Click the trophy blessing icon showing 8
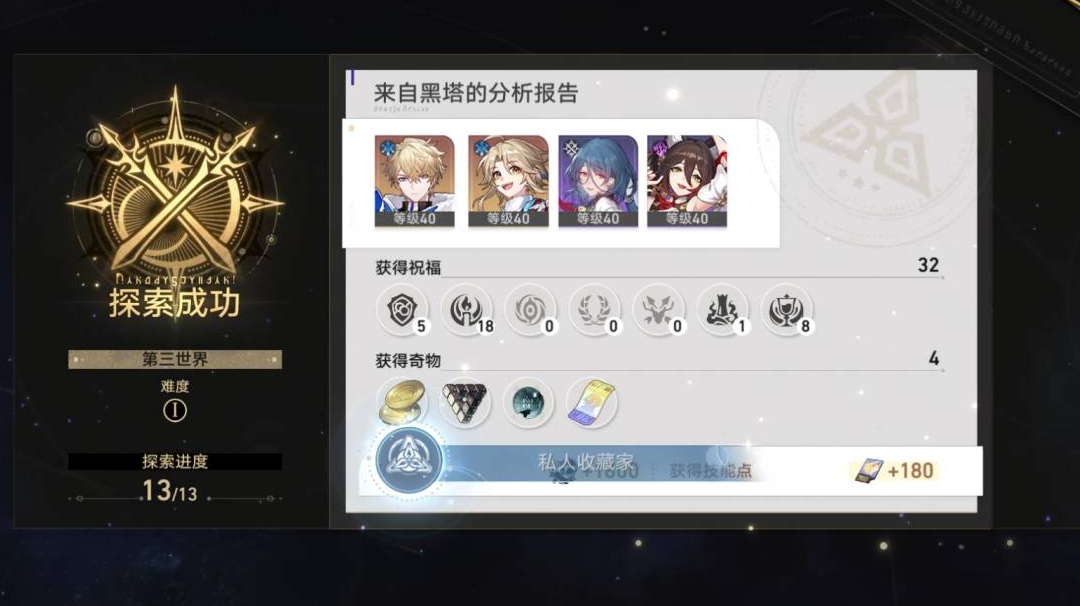Image resolution: width=1080 pixels, height=606 pixels. point(787,310)
